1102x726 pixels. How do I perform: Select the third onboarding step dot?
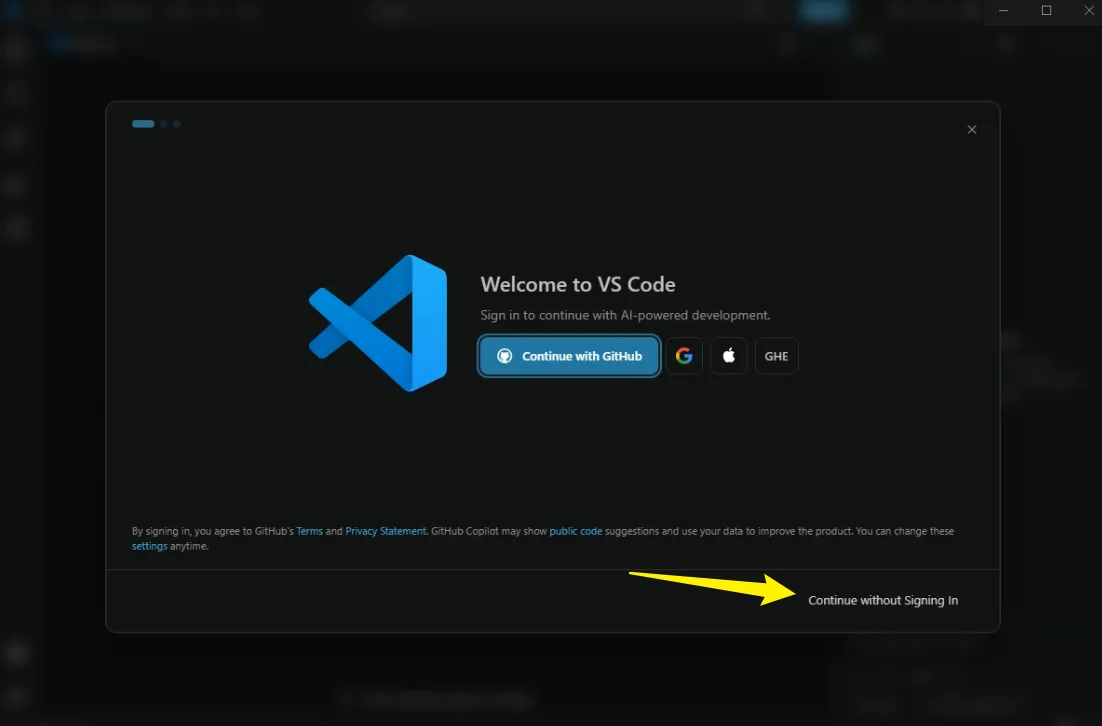point(177,124)
